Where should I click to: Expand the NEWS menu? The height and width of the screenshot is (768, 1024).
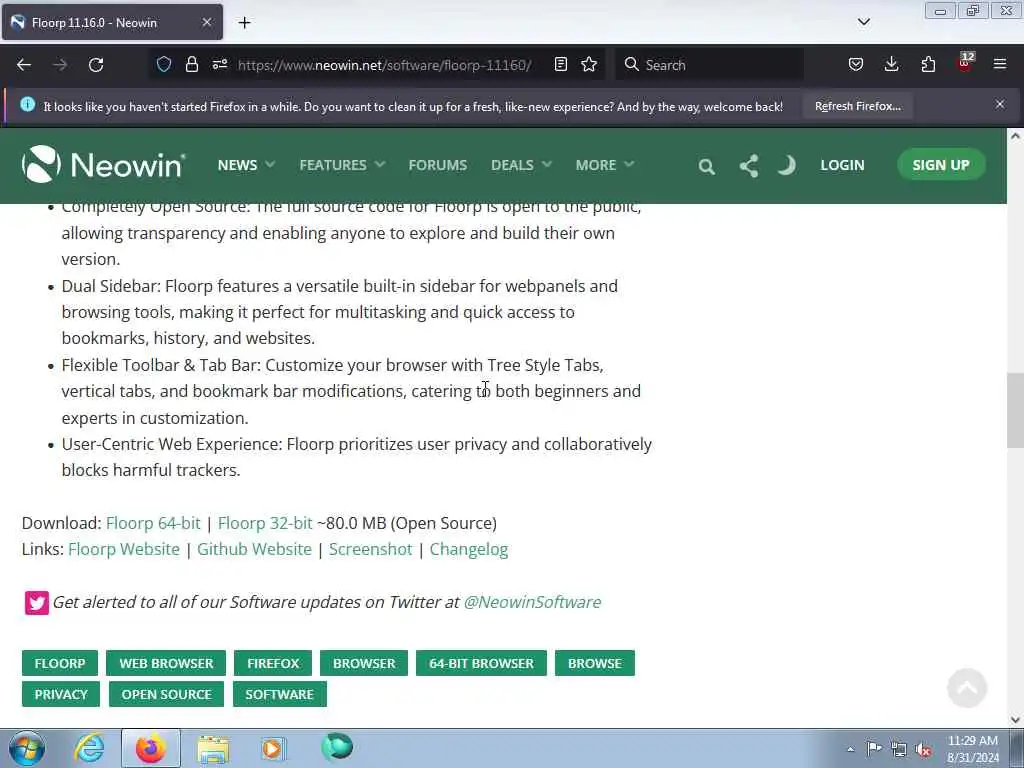click(x=246, y=165)
